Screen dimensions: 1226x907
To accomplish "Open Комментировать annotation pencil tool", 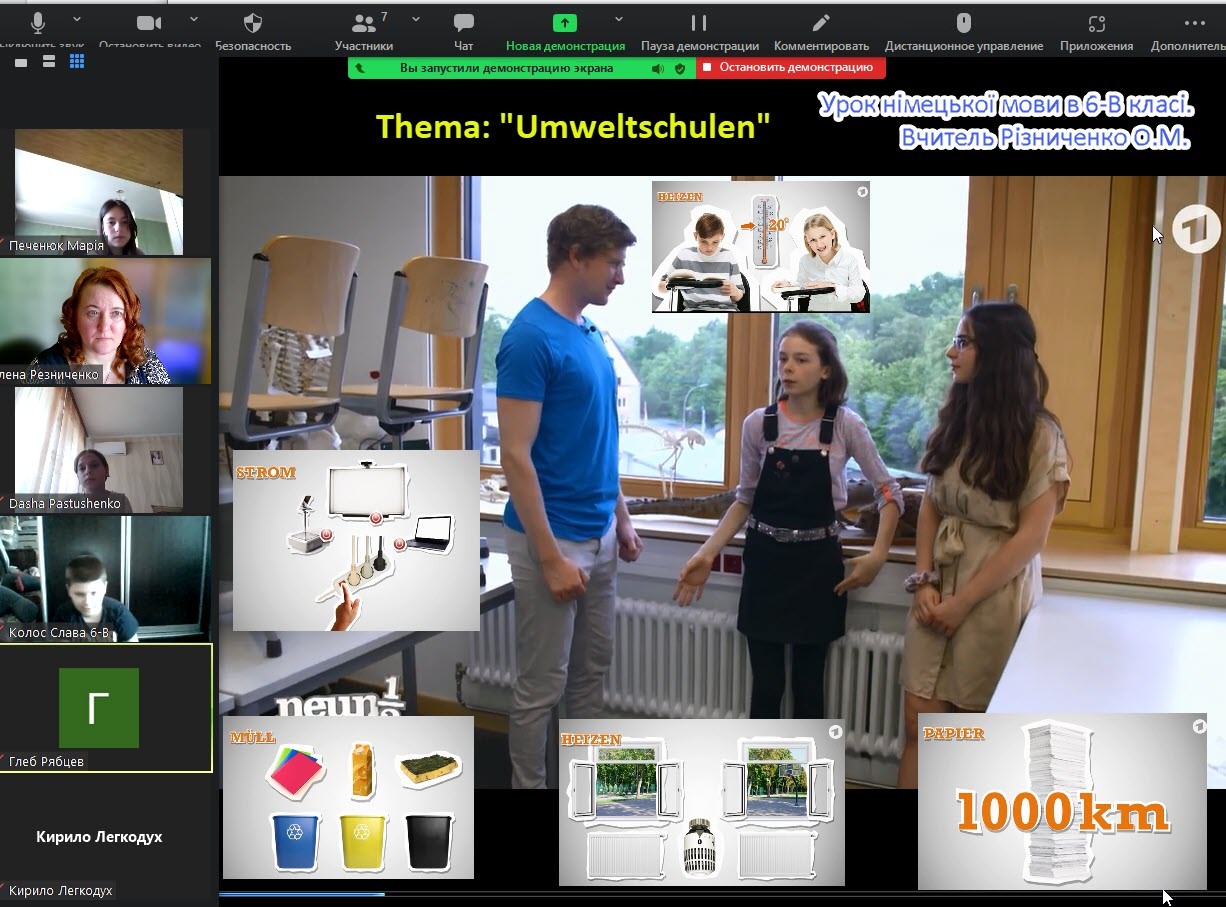I will 821,24.
